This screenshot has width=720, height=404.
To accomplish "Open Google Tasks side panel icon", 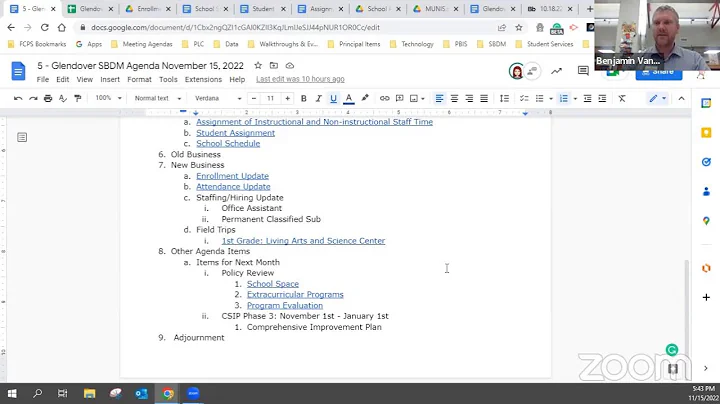I will tap(706, 162).
